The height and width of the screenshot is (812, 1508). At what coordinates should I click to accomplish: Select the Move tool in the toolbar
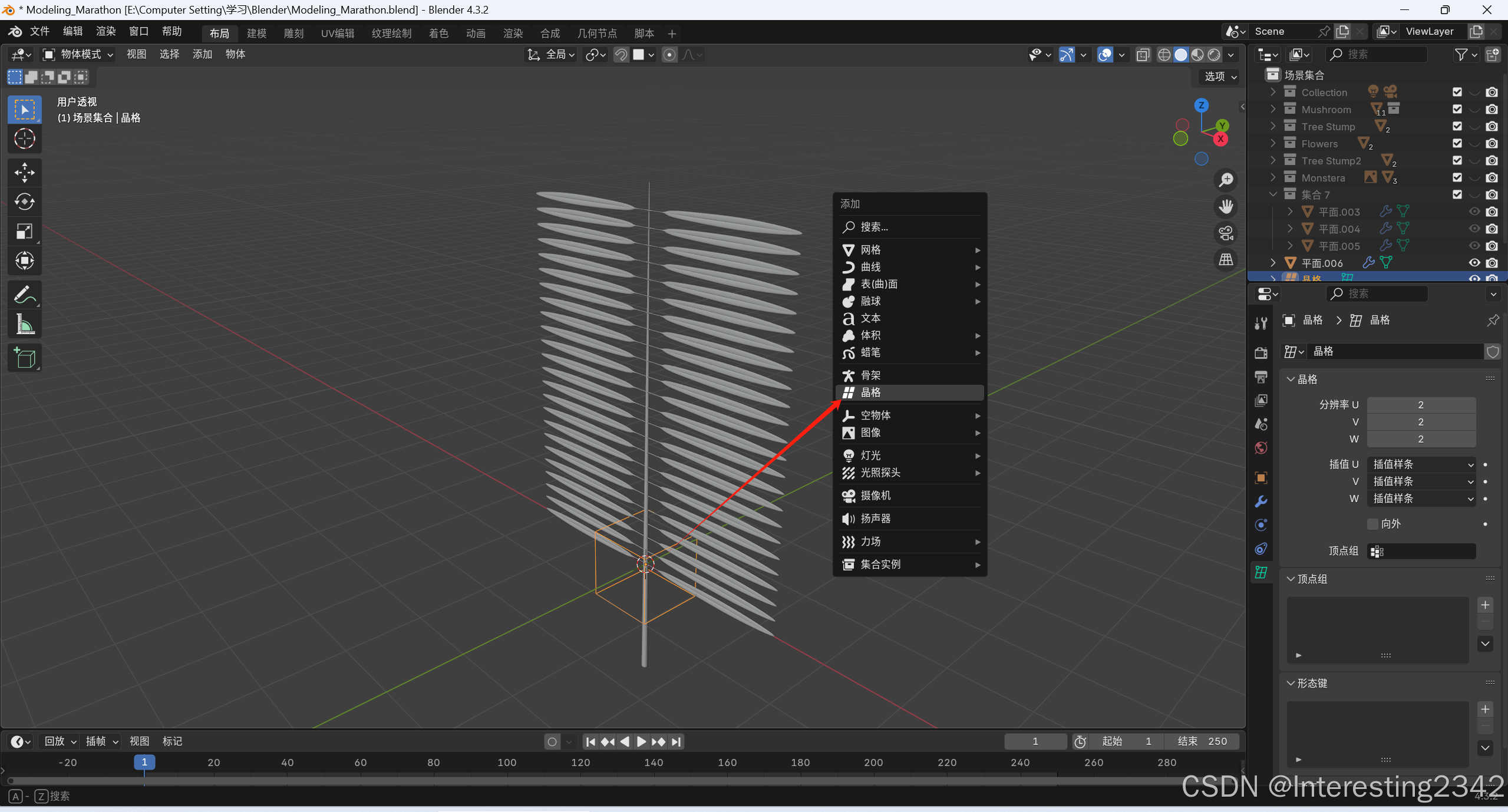[x=24, y=173]
